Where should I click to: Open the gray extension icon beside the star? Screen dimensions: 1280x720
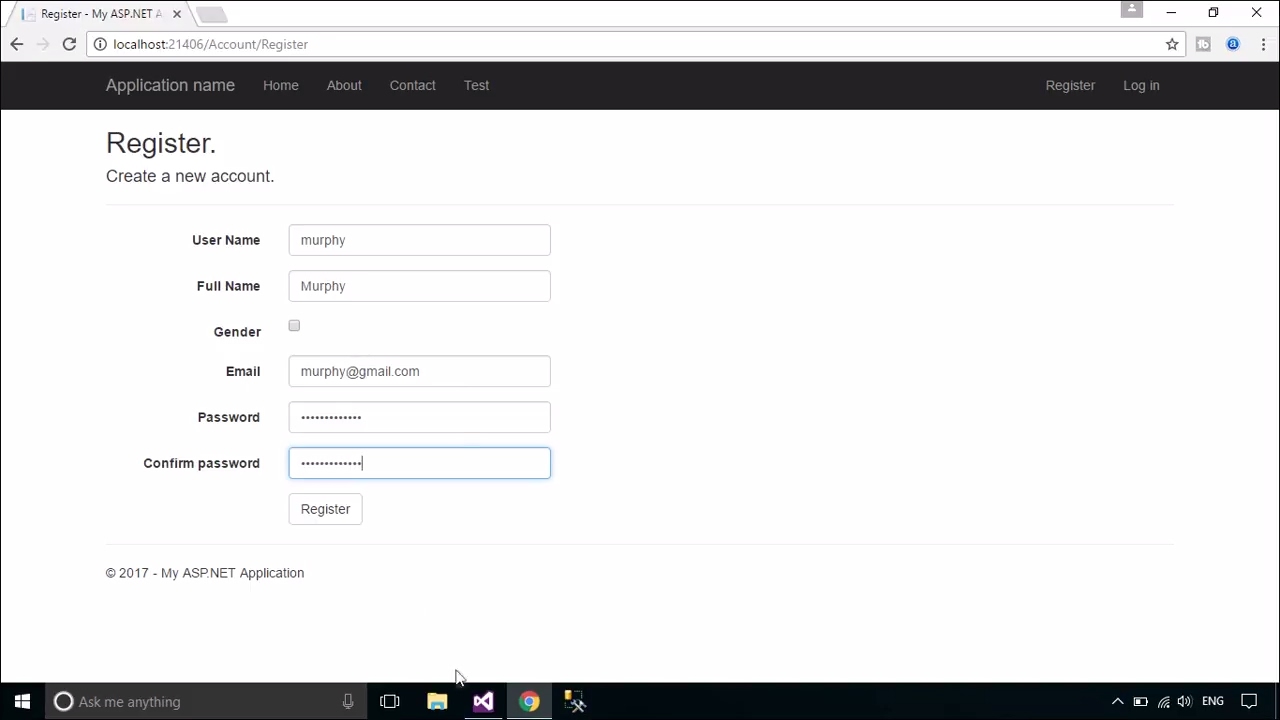pos(1203,44)
